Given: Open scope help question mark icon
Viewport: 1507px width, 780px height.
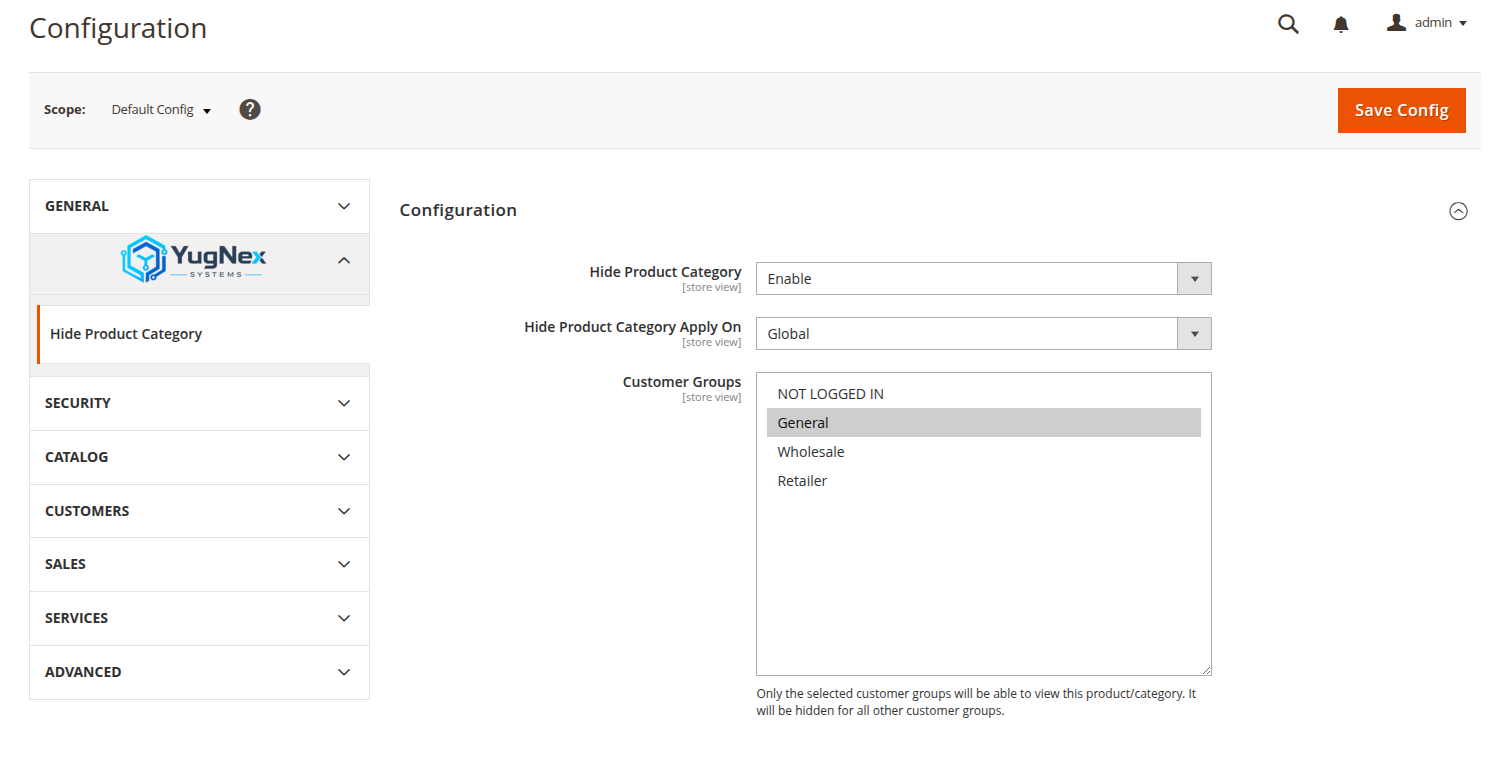Looking at the screenshot, I should [250, 109].
